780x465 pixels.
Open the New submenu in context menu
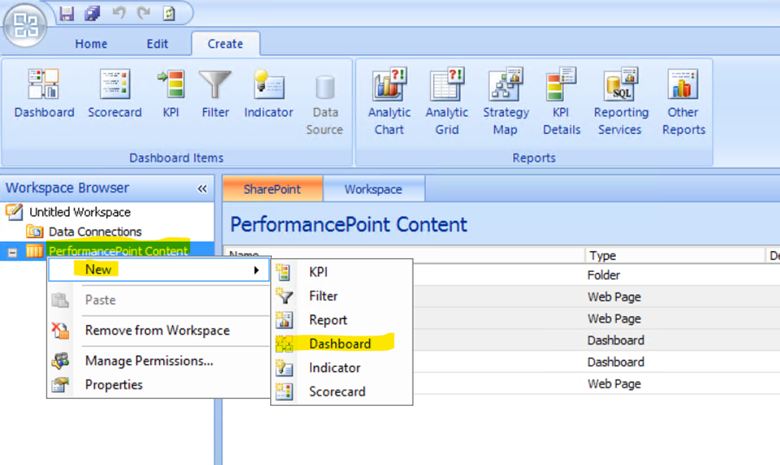(159, 270)
